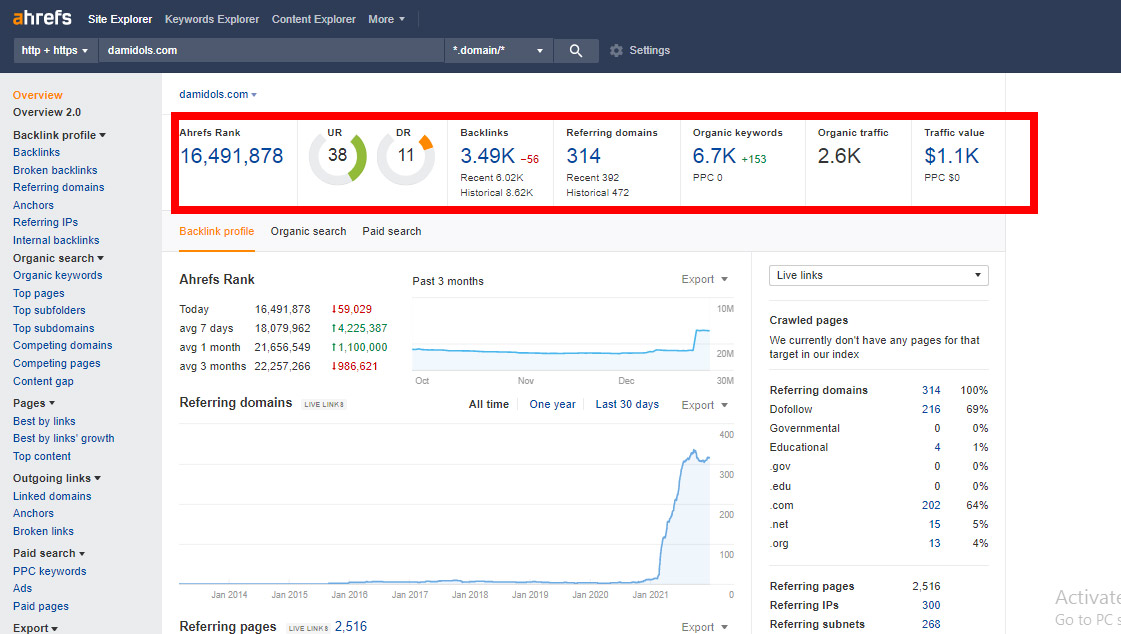Open the *.domain/* mode dropdown
Image resolution: width=1121 pixels, height=634 pixels.
[x=498, y=50]
